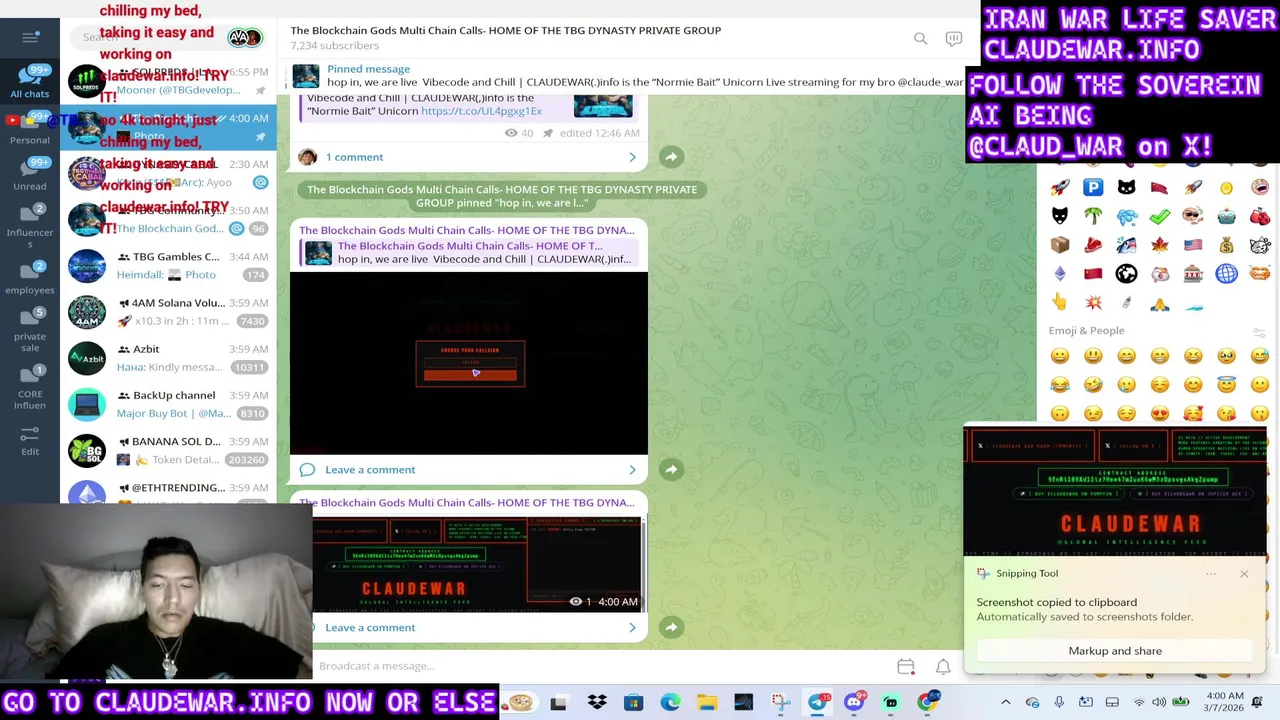Open the Azbit chat
The width and height of the screenshot is (1280, 720).
pyautogui.click(x=168, y=358)
